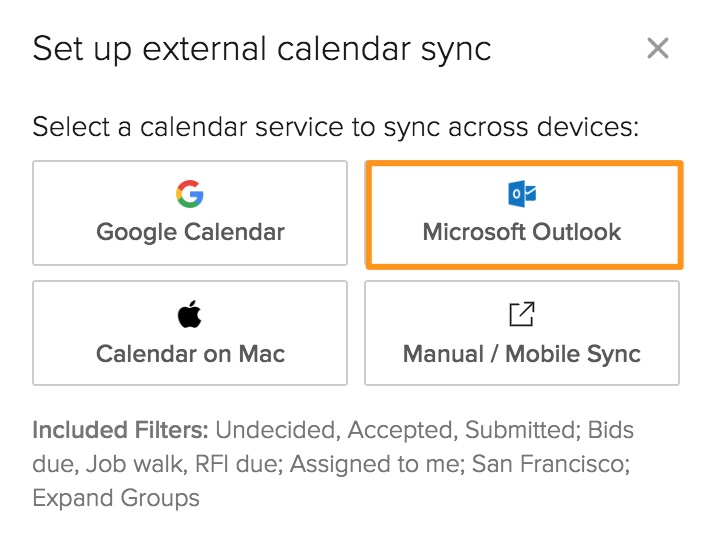This screenshot has height=538, width=706.
Task: Click the "Expand Groups" filter text
Action: [x=116, y=498]
